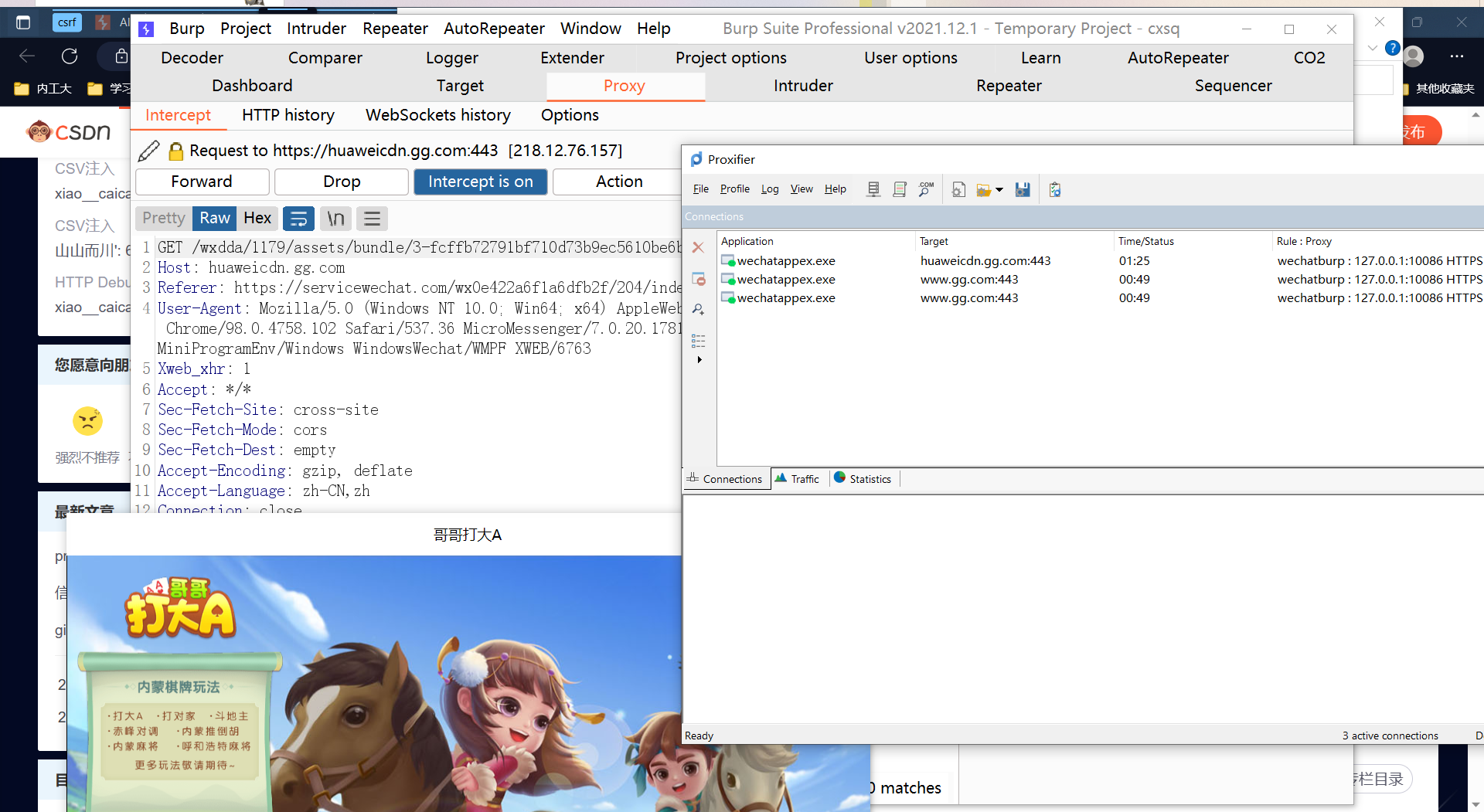The height and width of the screenshot is (812, 1484).
Task: Switch to Proxifier Connections bottom tab
Action: pos(725,479)
